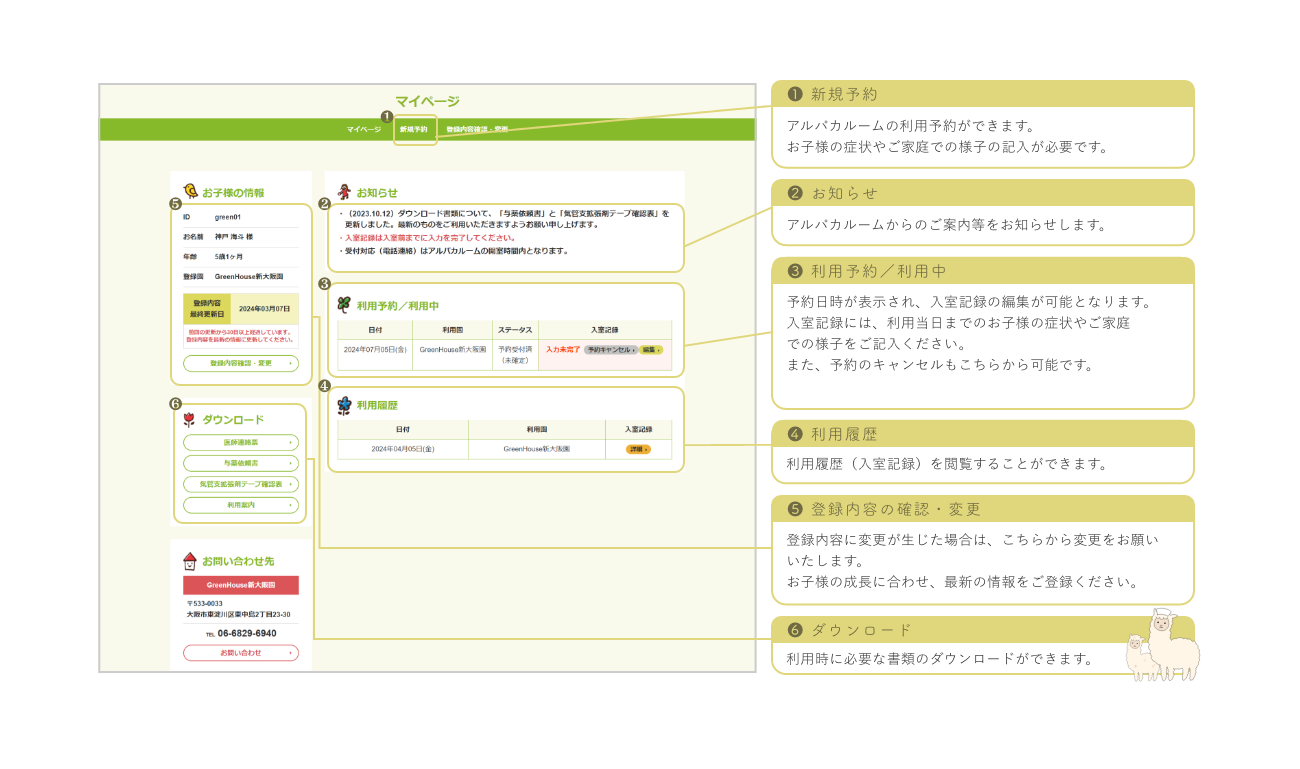Click the red doll icon beside お知らせ
This screenshot has height=769, width=1300.
(343, 190)
